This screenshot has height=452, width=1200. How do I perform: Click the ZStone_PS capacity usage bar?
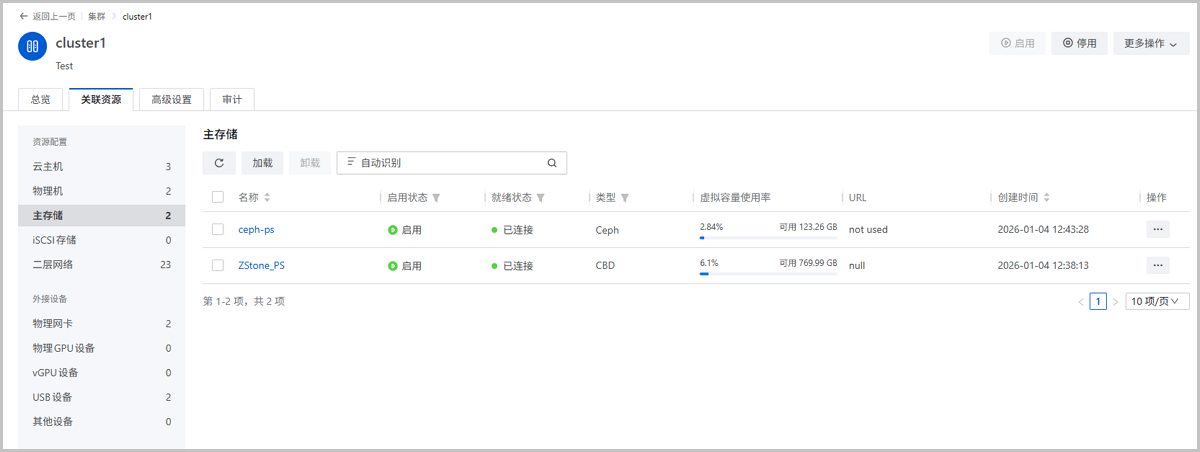(767, 273)
